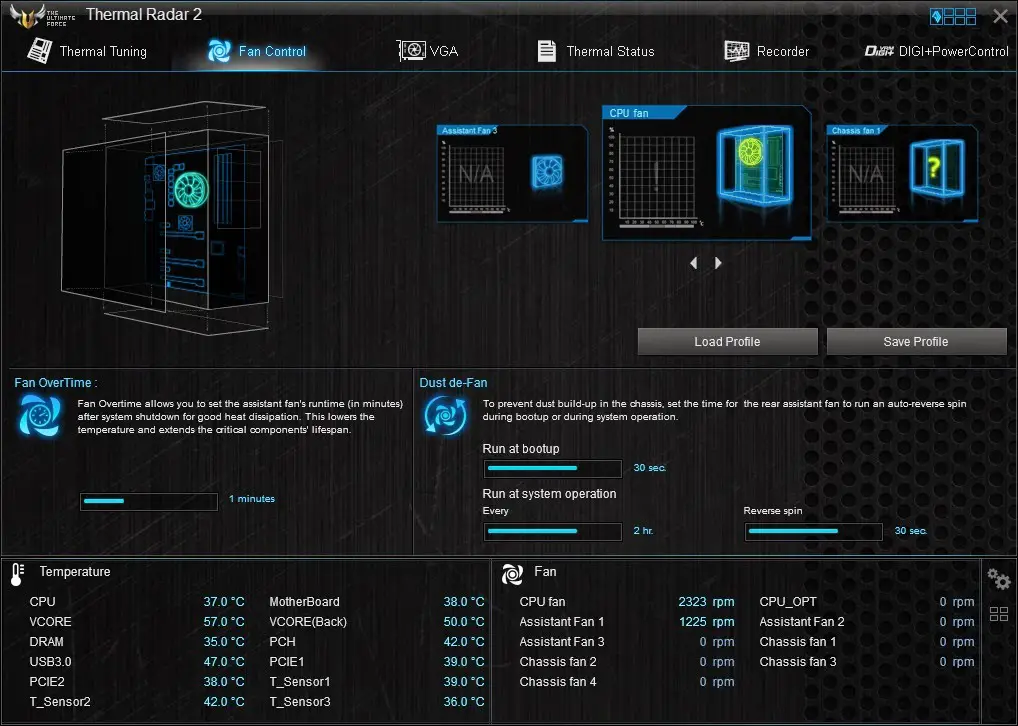Click the Dust de-Fan reverse spin icon
This screenshot has height=726, width=1018.
445,415
